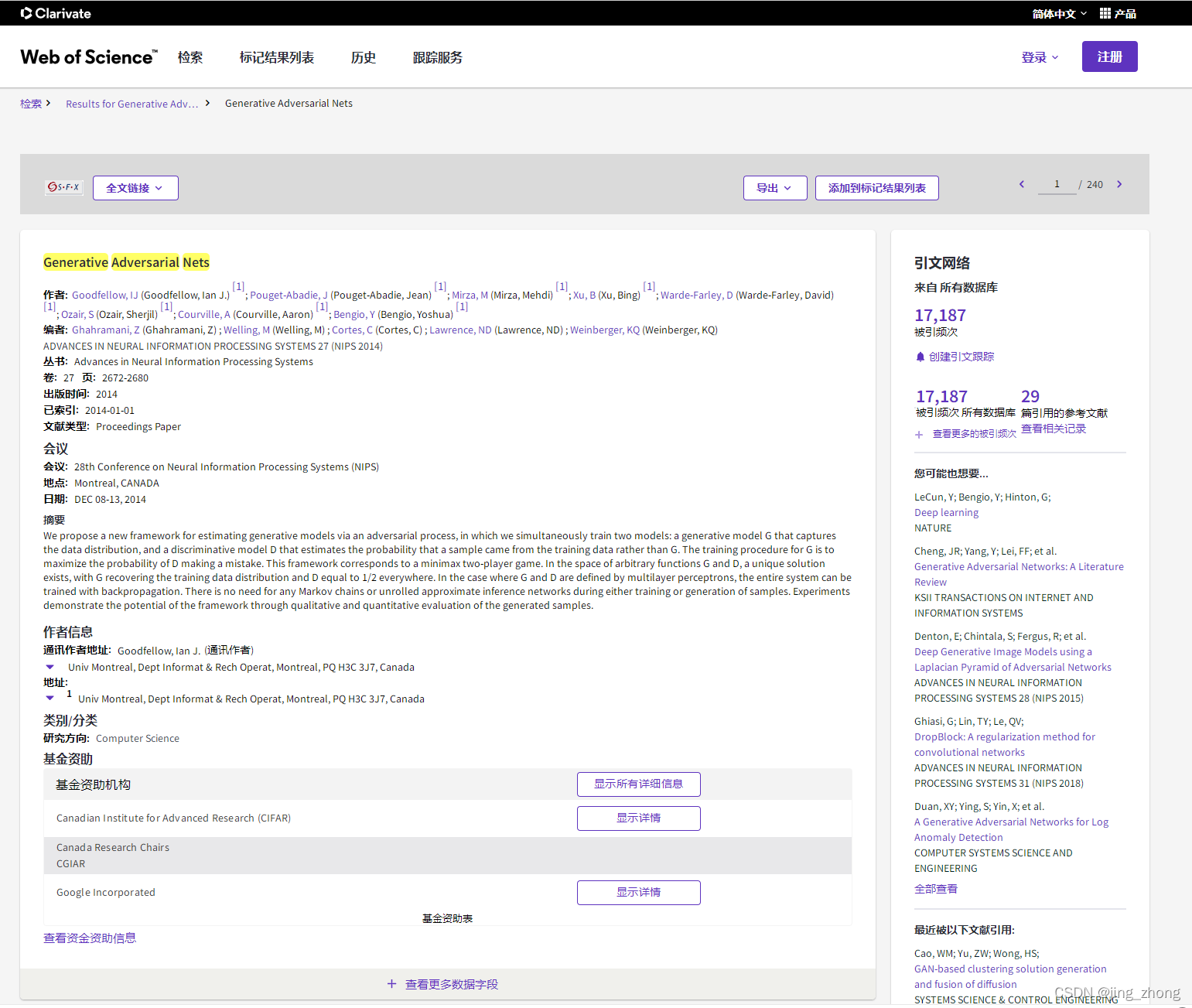The width and height of the screenshot is (1192, 1008).
Task: Go to next record arrow
Action: point(1119,184)
